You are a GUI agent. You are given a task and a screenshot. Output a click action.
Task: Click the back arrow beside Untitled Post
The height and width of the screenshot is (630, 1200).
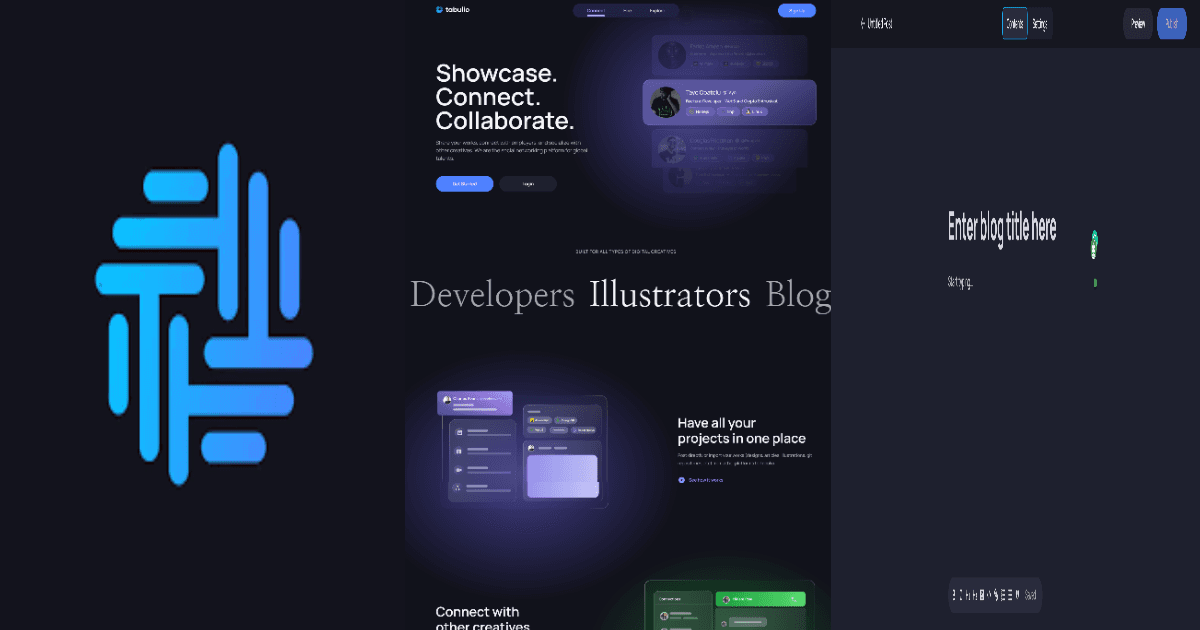pyautogui.click(x=863, y=24)
